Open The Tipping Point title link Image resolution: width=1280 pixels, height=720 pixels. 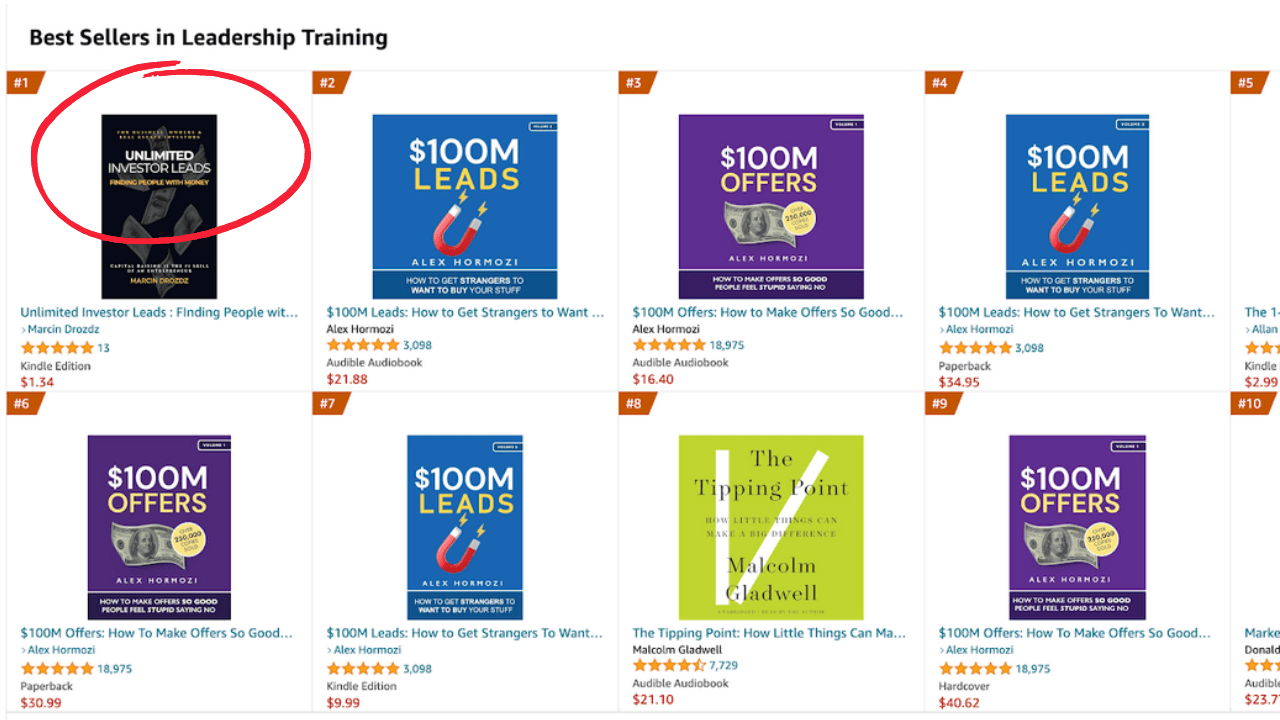[769, 633]
